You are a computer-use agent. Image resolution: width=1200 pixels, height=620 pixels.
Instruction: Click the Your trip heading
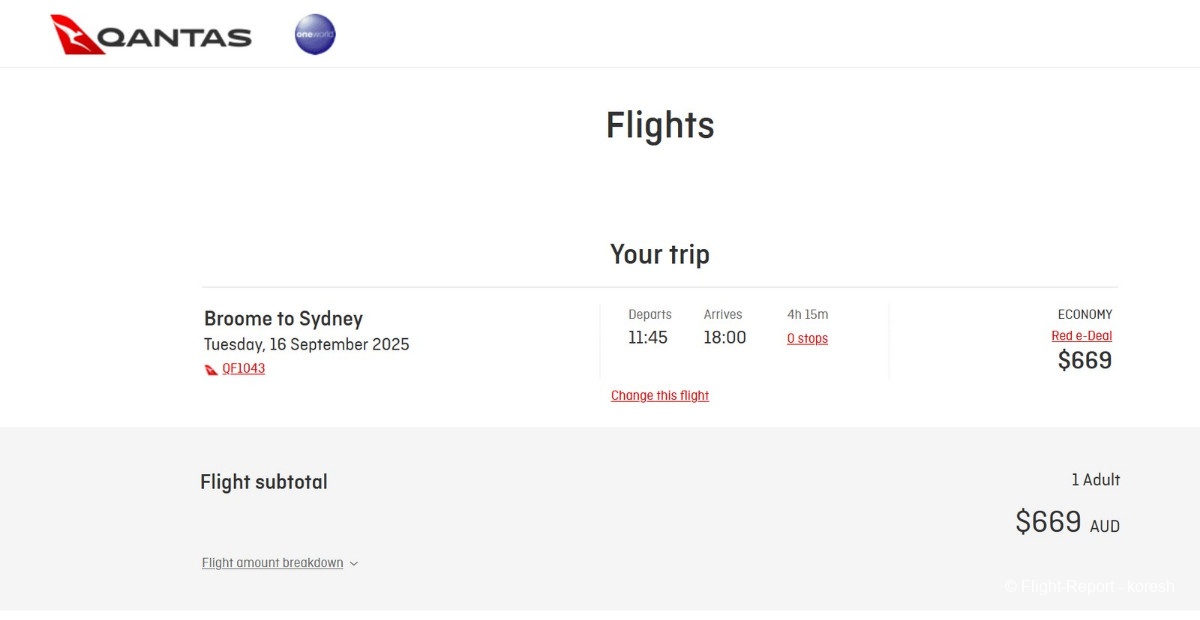click(x=660, y=254)
